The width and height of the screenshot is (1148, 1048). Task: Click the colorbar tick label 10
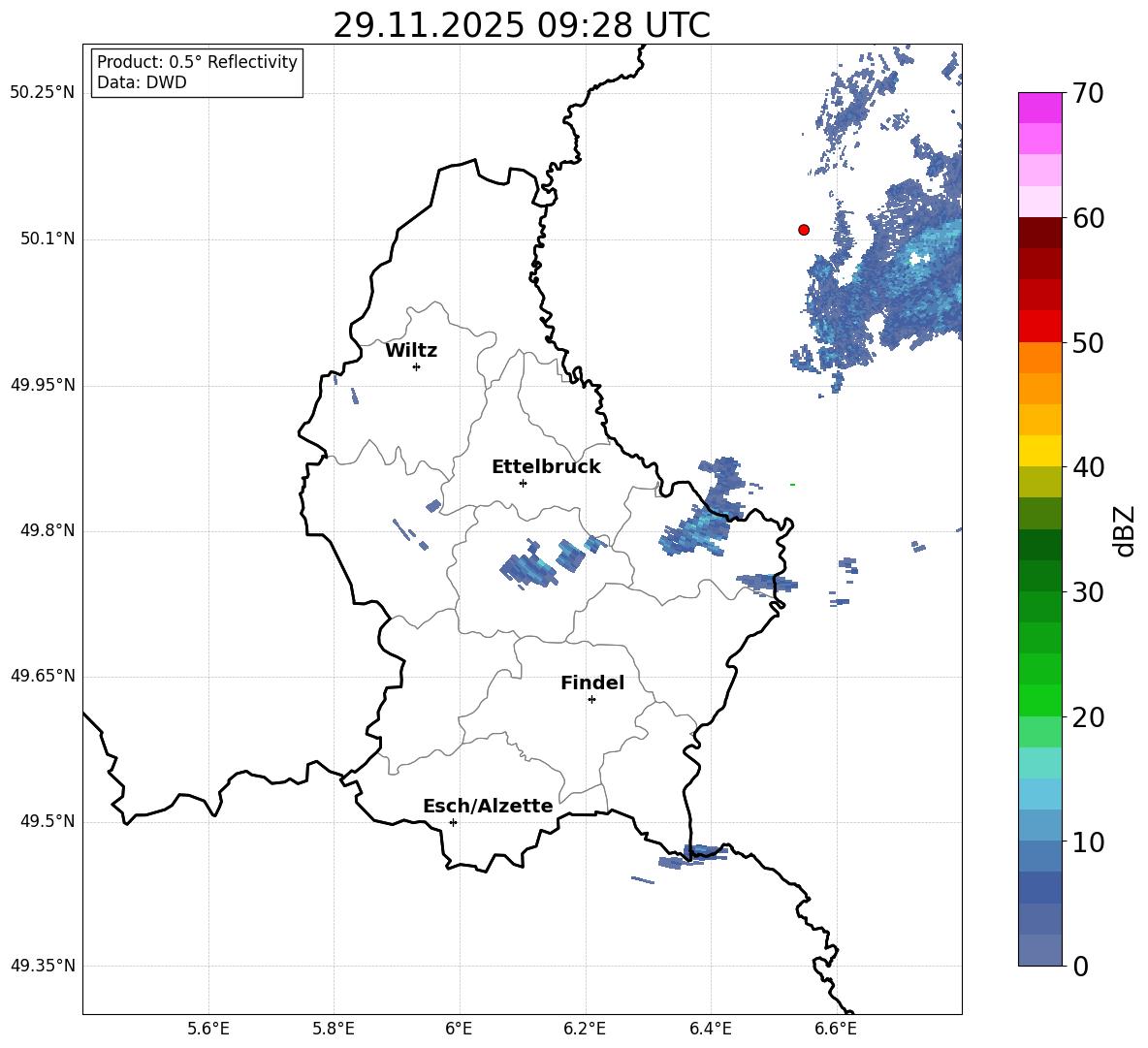[x=1088, y=842]
